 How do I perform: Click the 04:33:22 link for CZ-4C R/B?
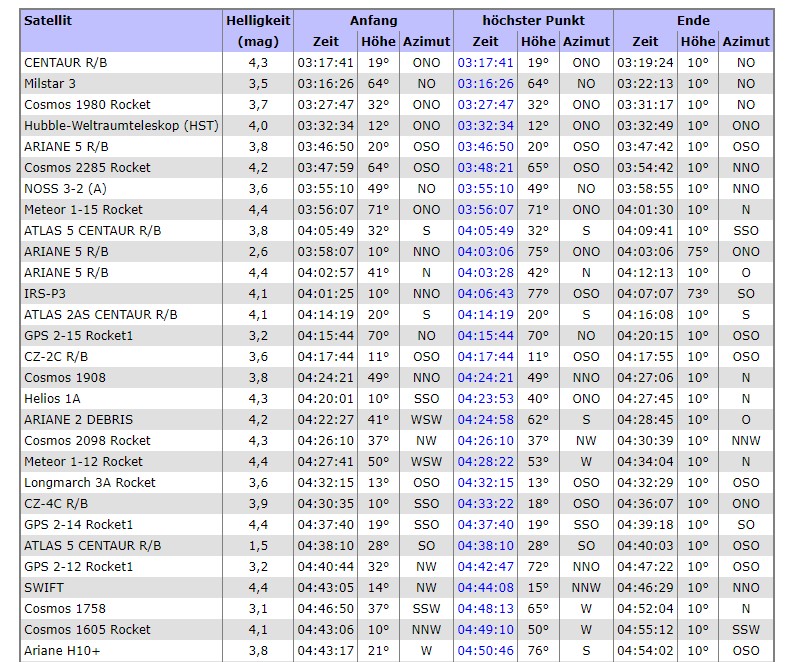tap(485, 504)
